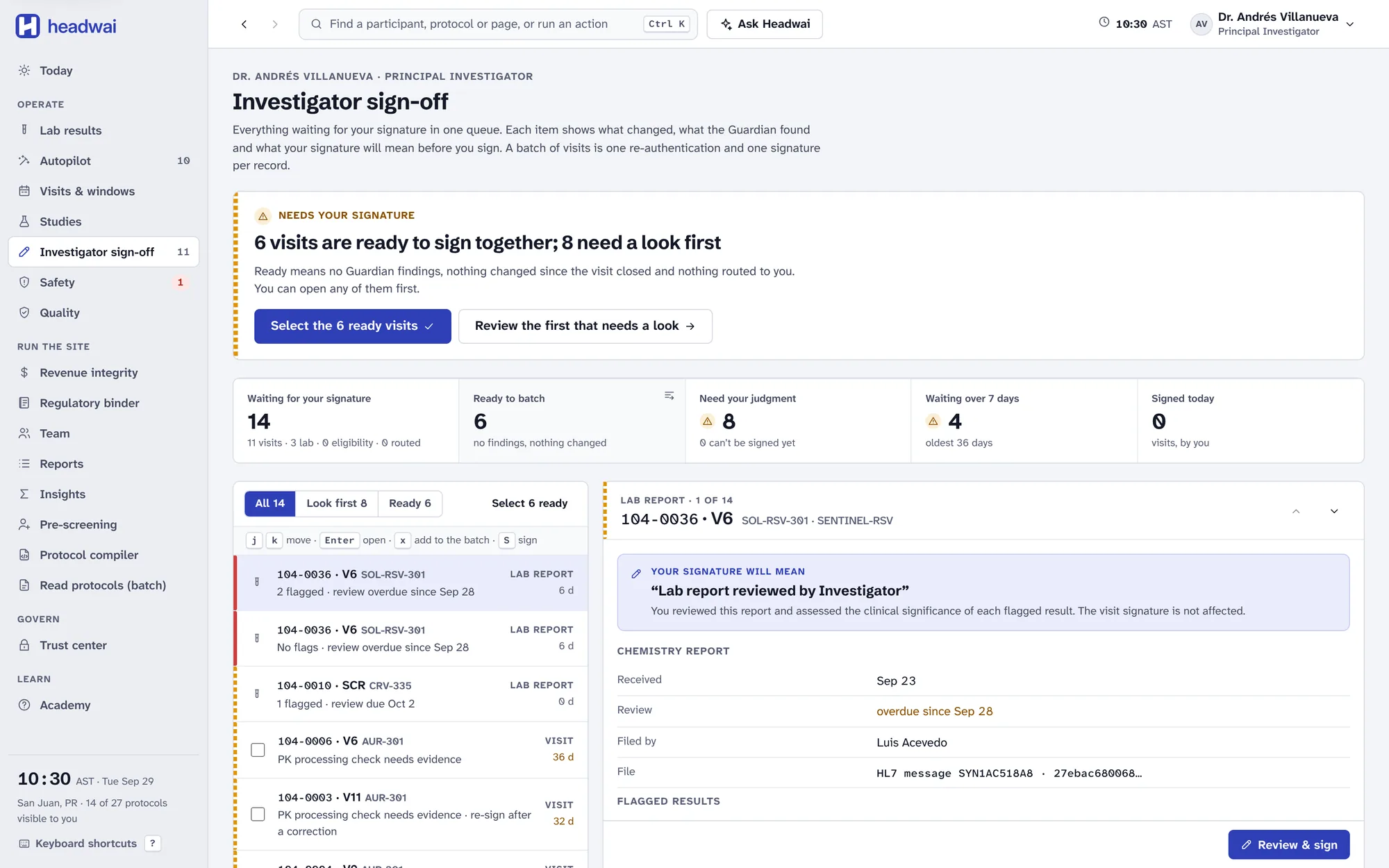Open Read protocols (batch)

[x=103, y=585]
